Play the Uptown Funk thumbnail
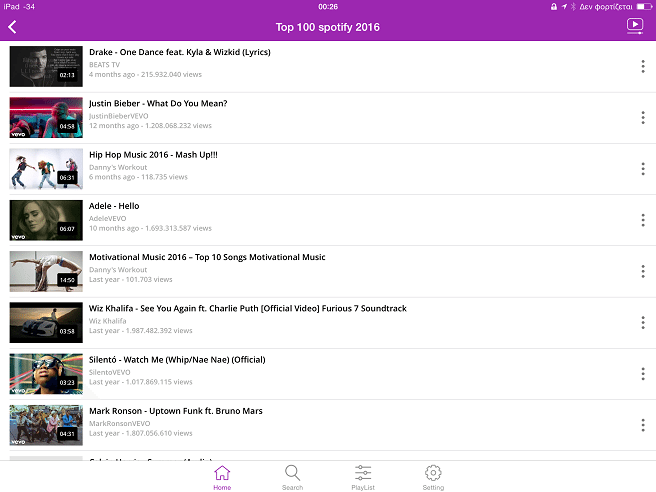This screenshot has height=492, width=656. (x=46, y=425)
